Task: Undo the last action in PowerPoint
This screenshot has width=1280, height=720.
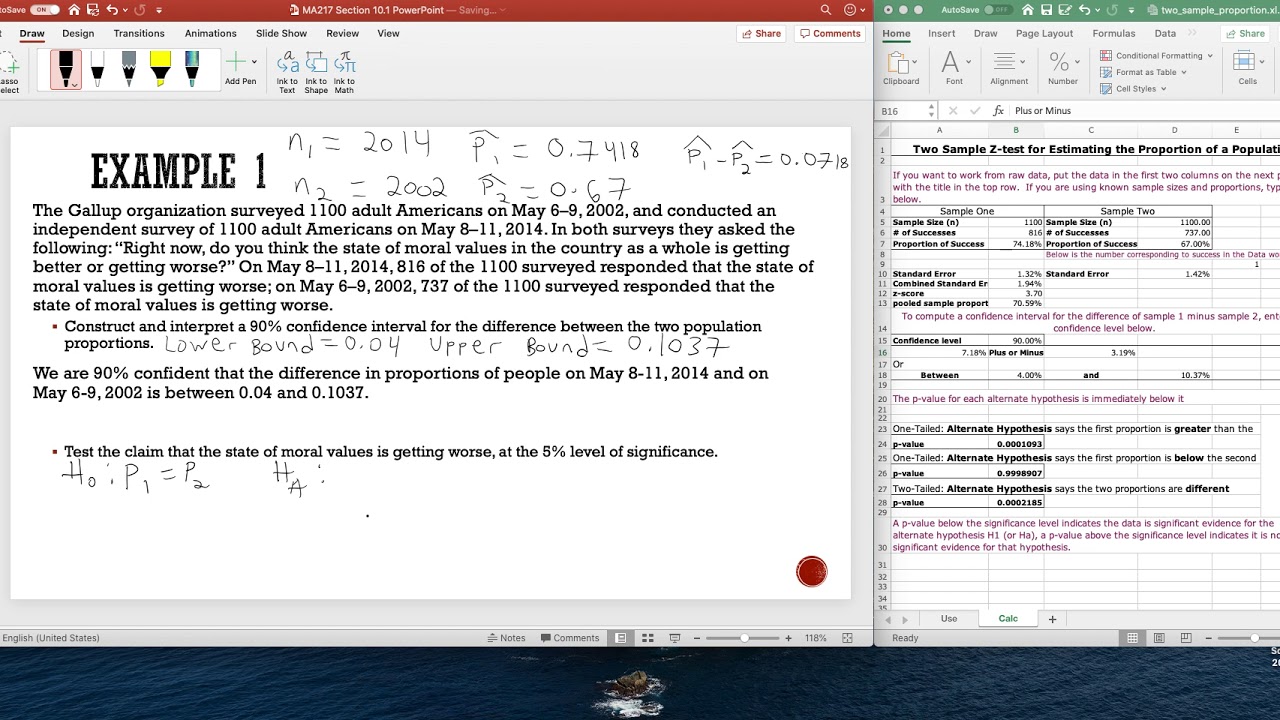Action: tap(112, 10)
